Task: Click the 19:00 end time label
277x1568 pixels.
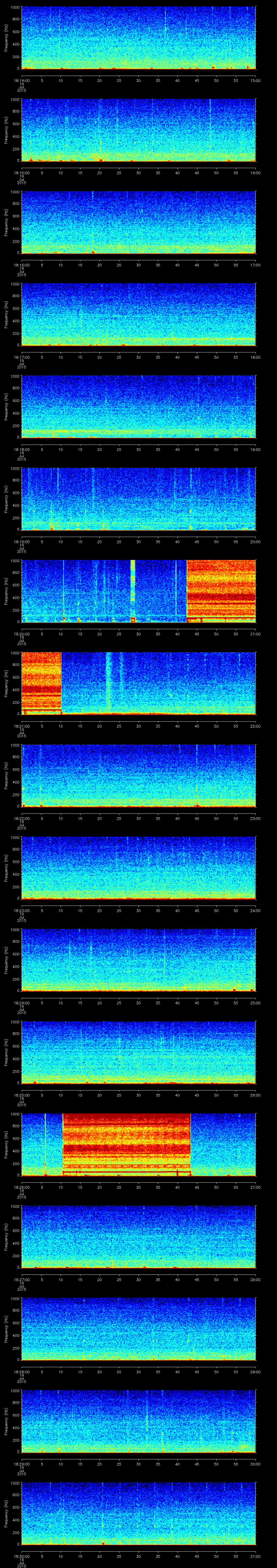Action: coord(255,450)
